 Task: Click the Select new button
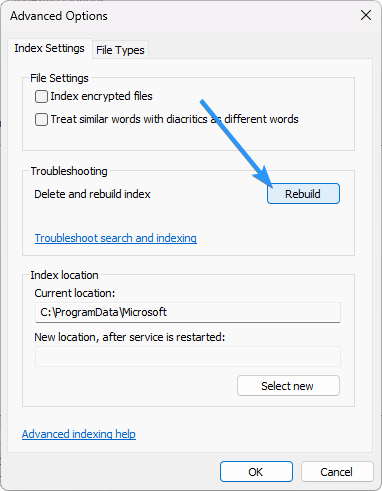288,386
